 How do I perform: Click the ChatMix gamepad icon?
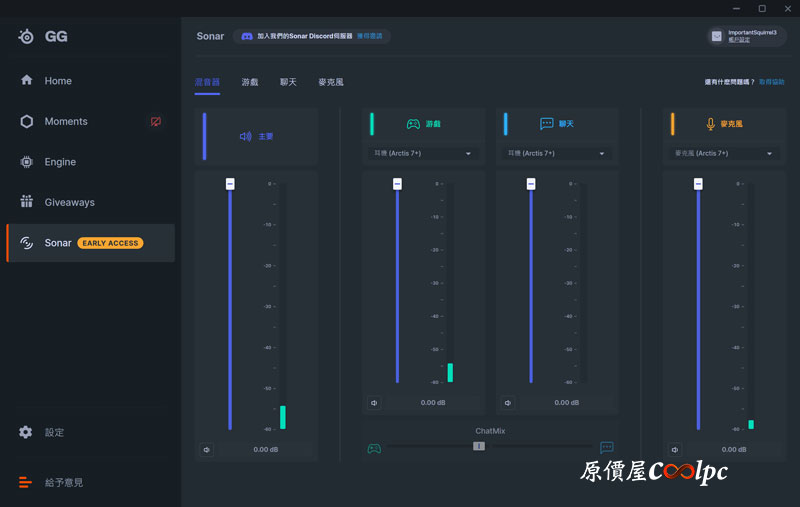(374, 448)
